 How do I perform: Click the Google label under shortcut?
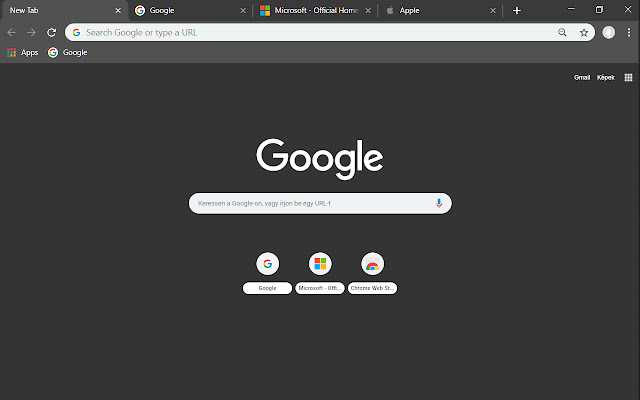pos(267,288)
